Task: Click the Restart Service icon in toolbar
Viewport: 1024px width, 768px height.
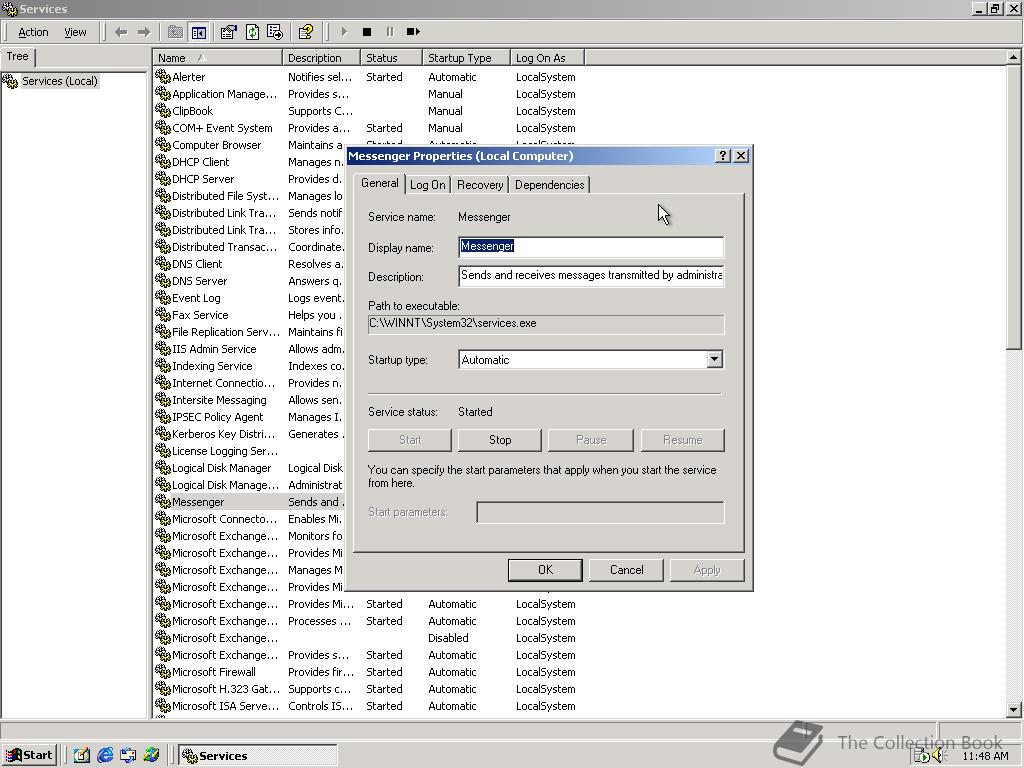Action: (x=413, y=31)
